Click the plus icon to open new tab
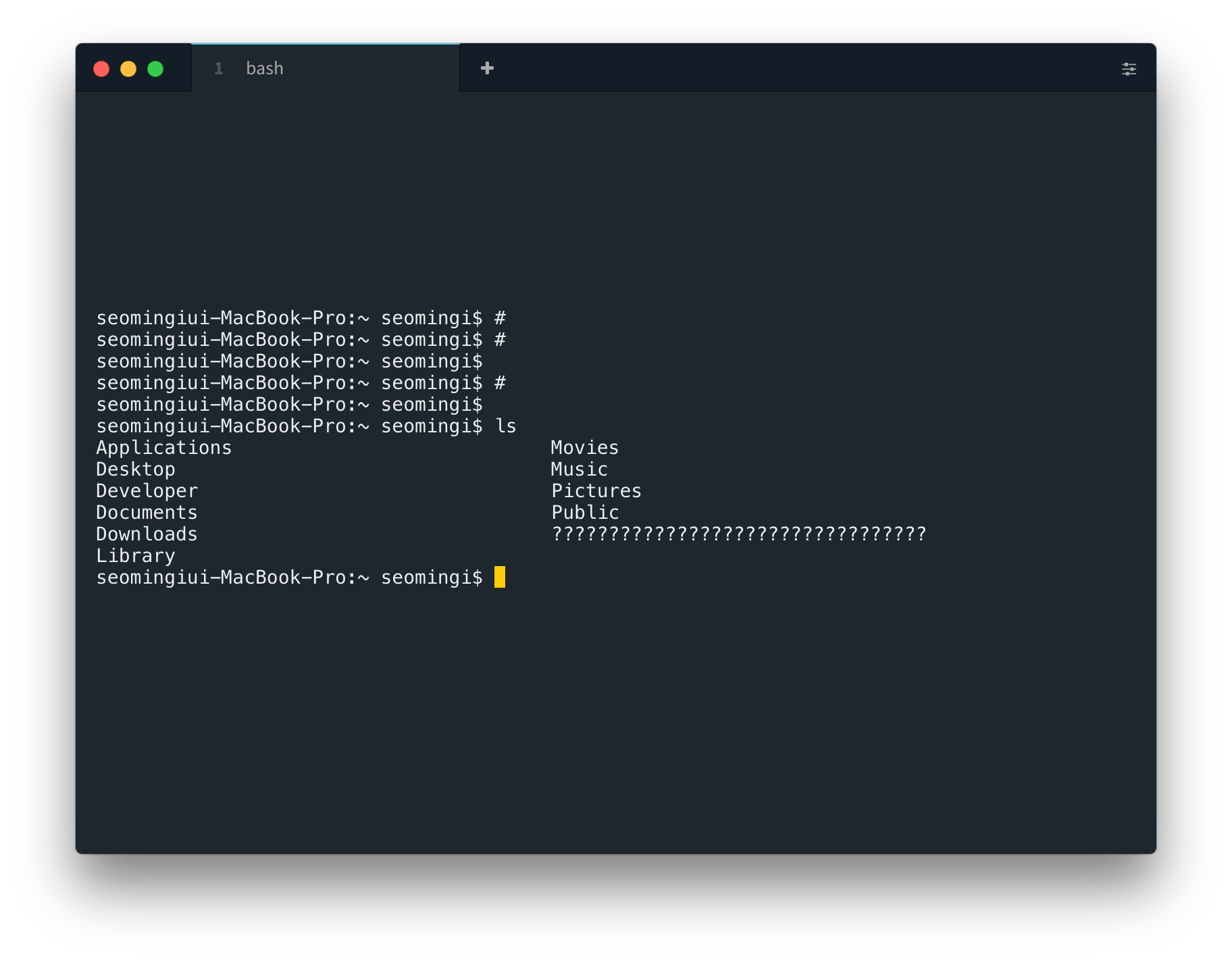Image resolution: width=1232 pixels, height=962 pixels. point(487,68)
